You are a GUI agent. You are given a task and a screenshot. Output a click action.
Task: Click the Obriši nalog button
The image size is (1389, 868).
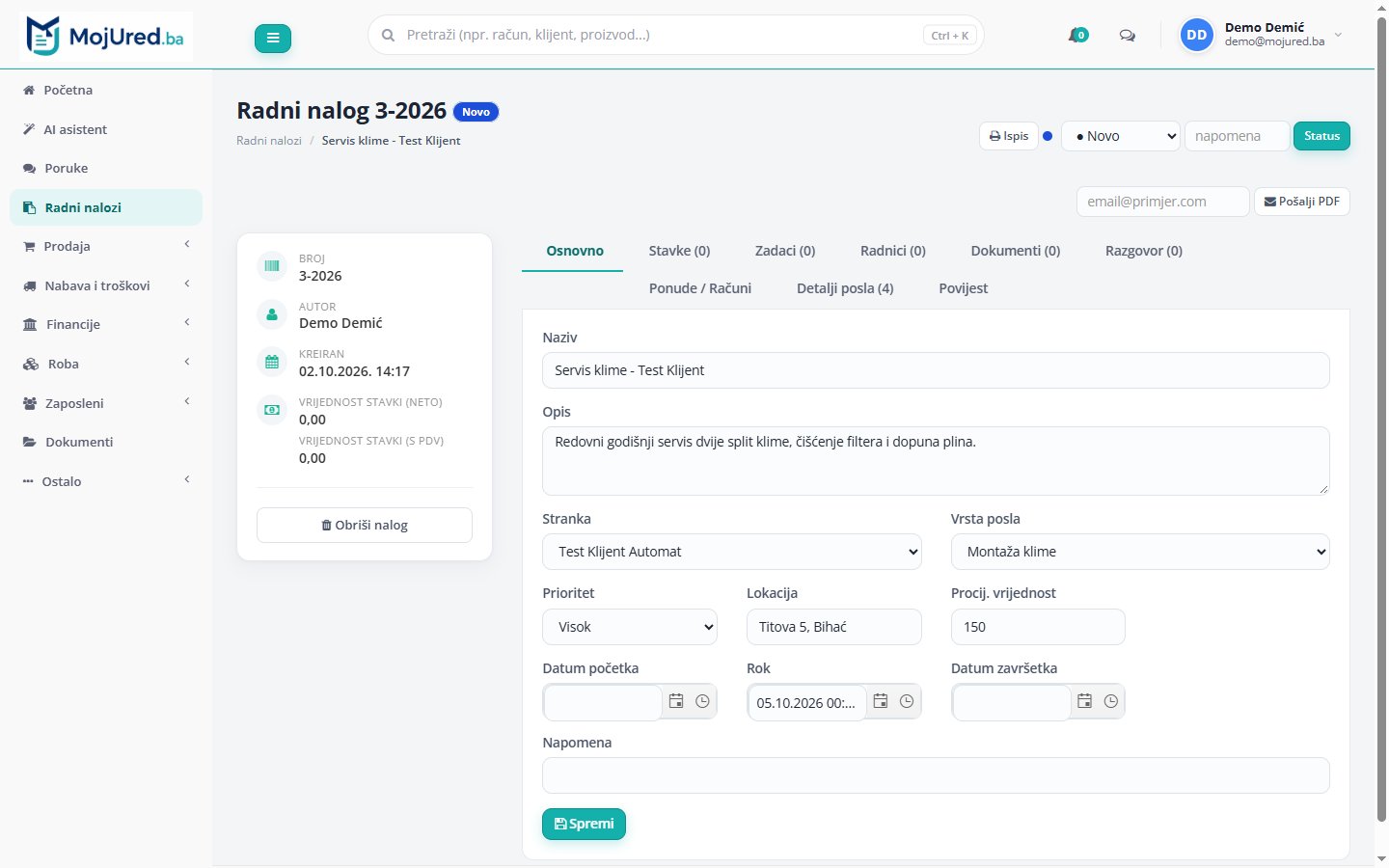pos(365,525)
